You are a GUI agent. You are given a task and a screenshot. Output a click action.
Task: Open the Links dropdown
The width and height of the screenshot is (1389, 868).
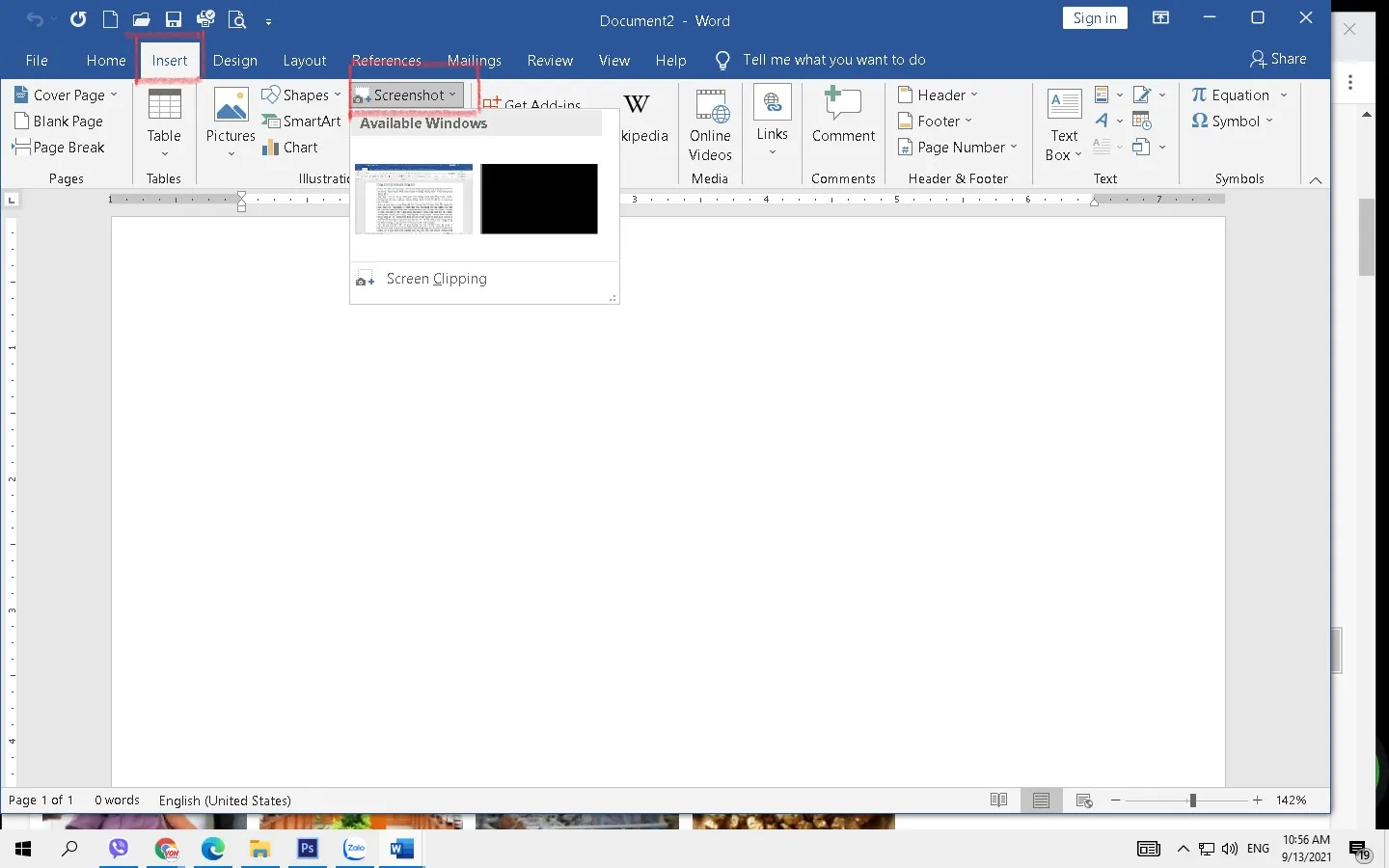773,122
